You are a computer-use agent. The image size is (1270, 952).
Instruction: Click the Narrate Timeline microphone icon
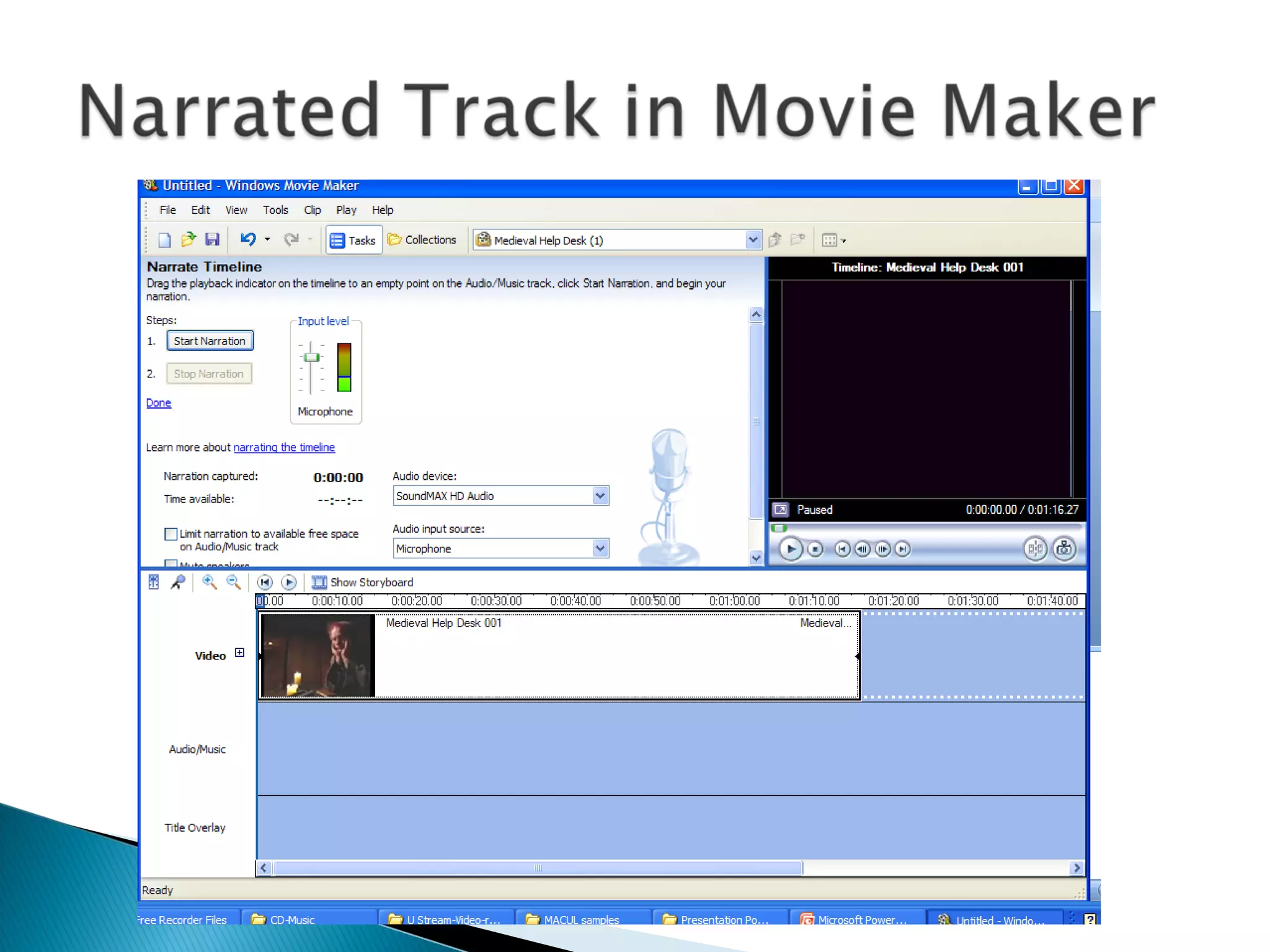pyautogui.click(x=178, y=582)
